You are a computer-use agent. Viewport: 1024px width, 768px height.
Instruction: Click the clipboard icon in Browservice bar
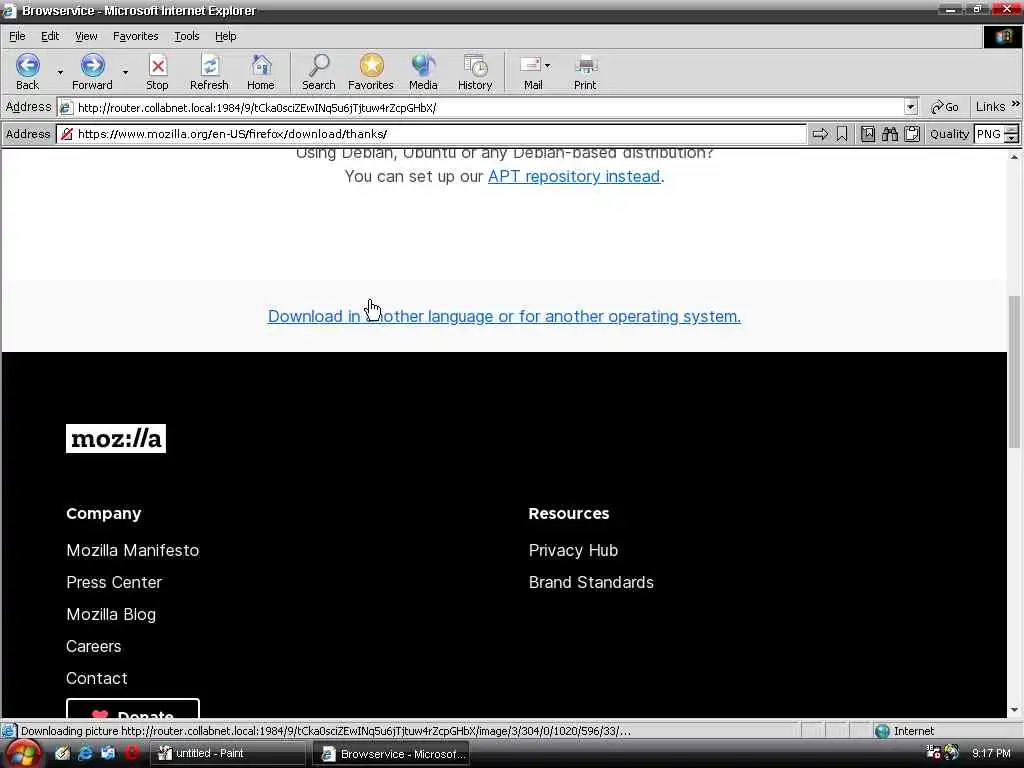click(912, 134)
